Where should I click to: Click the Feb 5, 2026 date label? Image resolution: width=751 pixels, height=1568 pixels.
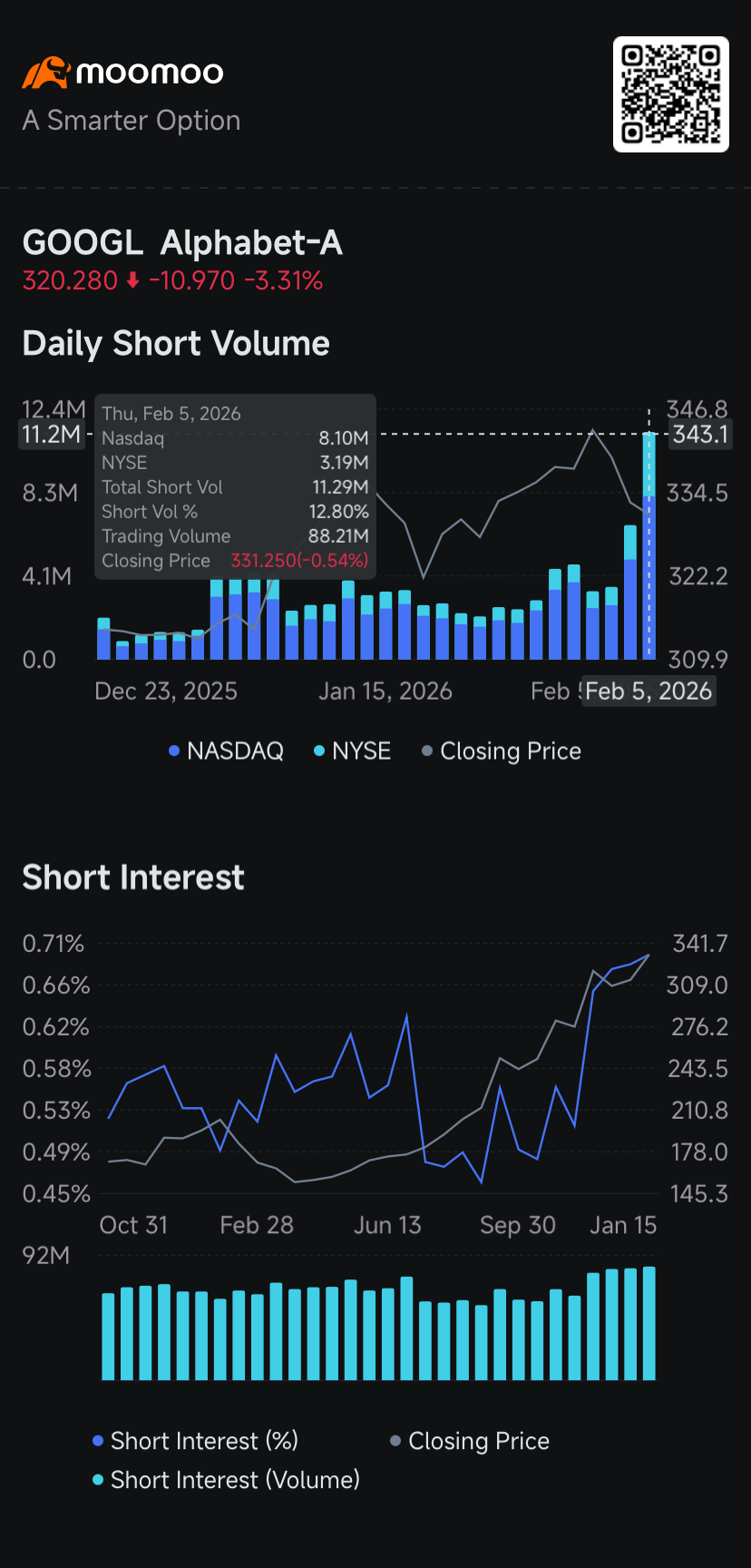pos(649,691)
